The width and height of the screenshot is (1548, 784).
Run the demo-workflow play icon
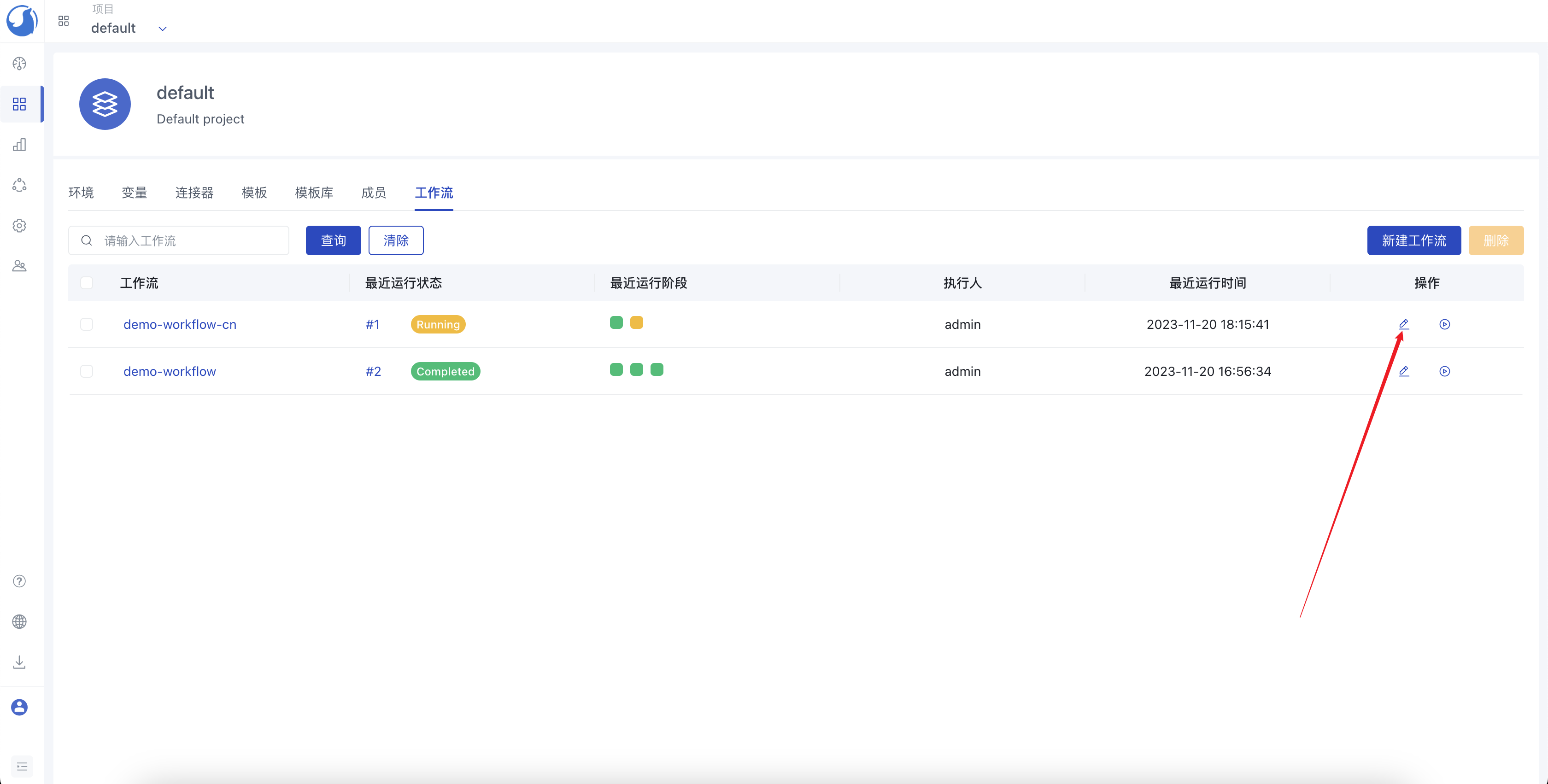coord(1445,371)
